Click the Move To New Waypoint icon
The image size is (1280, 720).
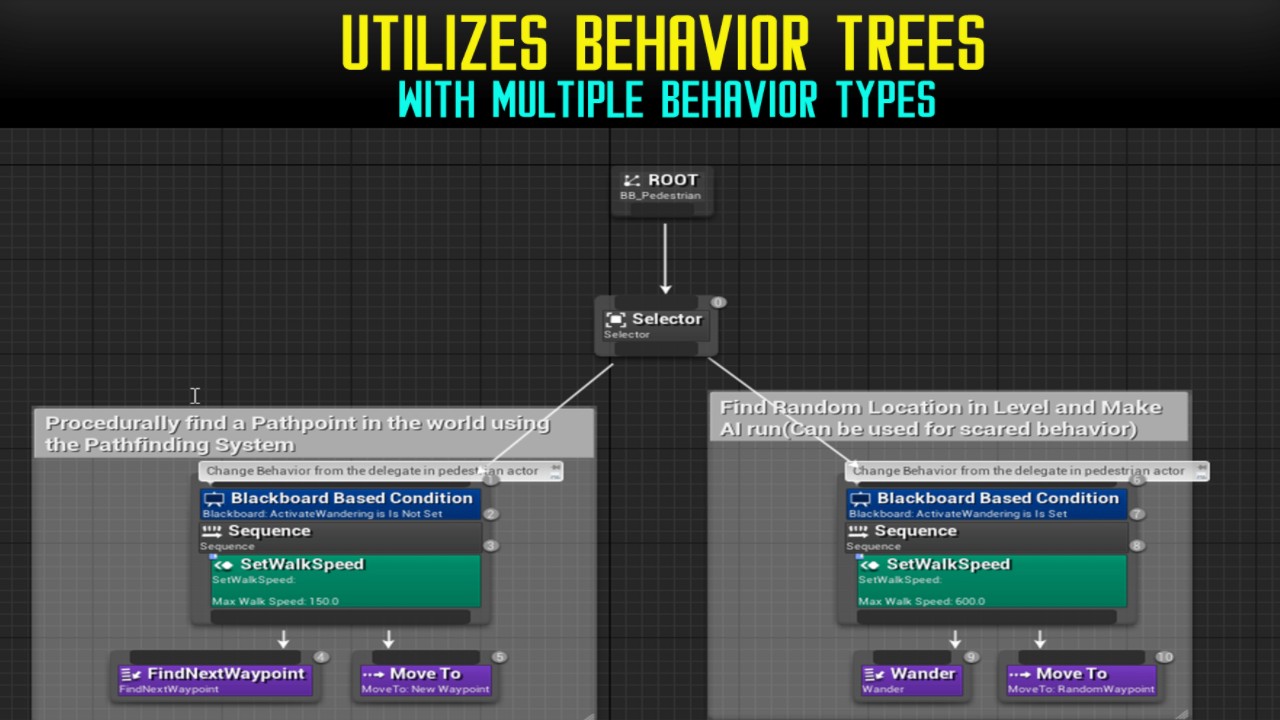pos(374,675)
